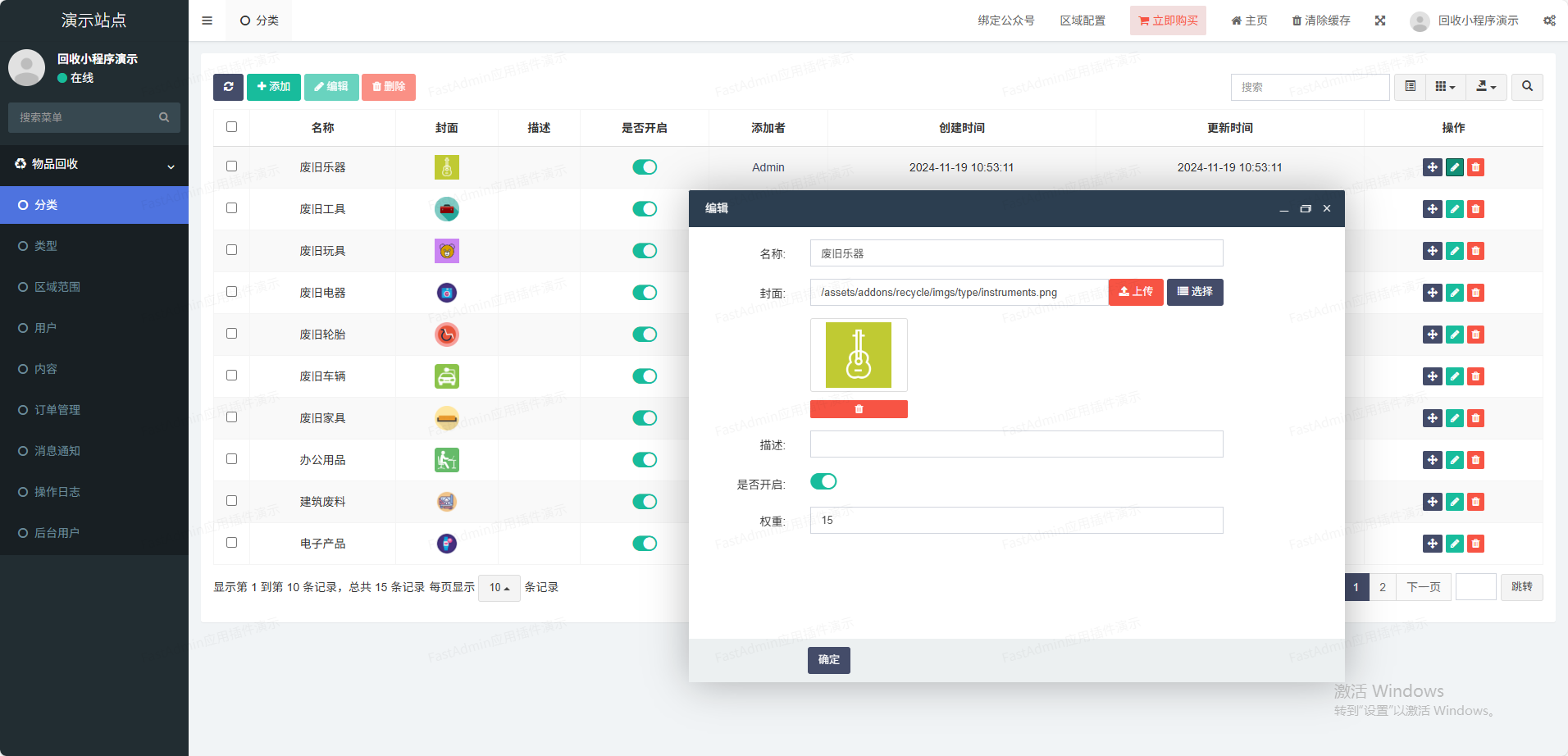
Task: Click the 权重 input field with value 15
Action: [x=1016, y=521]
